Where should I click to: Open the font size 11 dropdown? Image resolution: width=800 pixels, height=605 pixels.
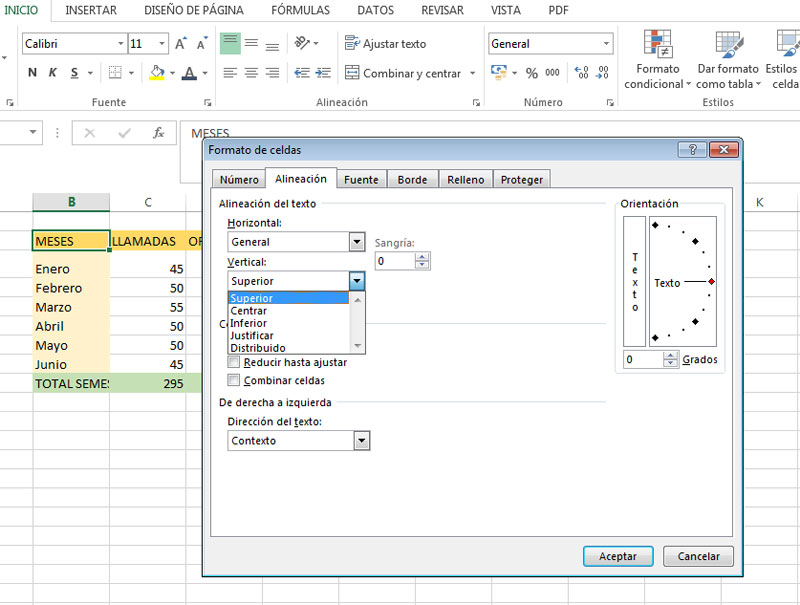pyautogui.click(x=162, y=44)
